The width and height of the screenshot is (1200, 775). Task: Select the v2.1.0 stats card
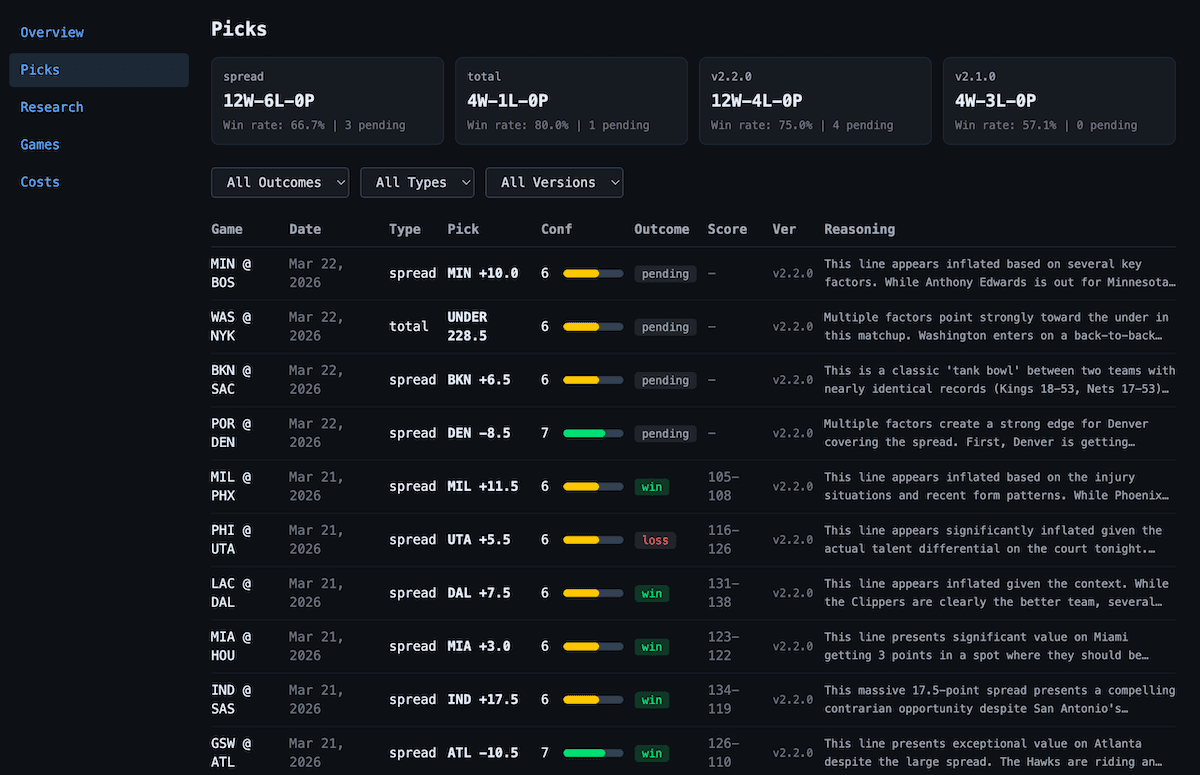point(1059,100)
